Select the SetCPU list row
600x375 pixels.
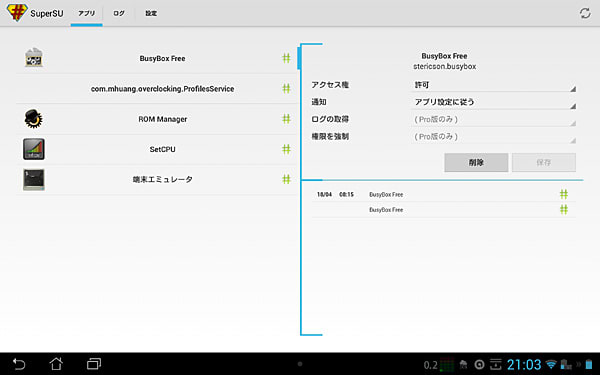tap(157, 149)
